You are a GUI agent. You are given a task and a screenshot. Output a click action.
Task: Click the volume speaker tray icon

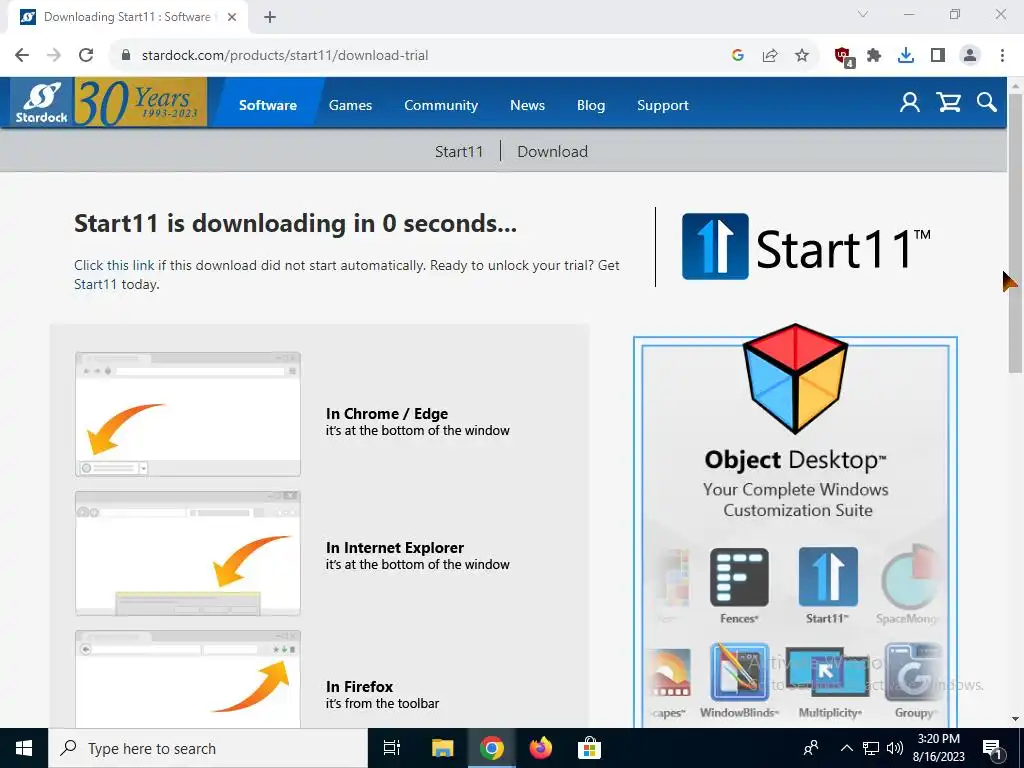pos(895,748)
